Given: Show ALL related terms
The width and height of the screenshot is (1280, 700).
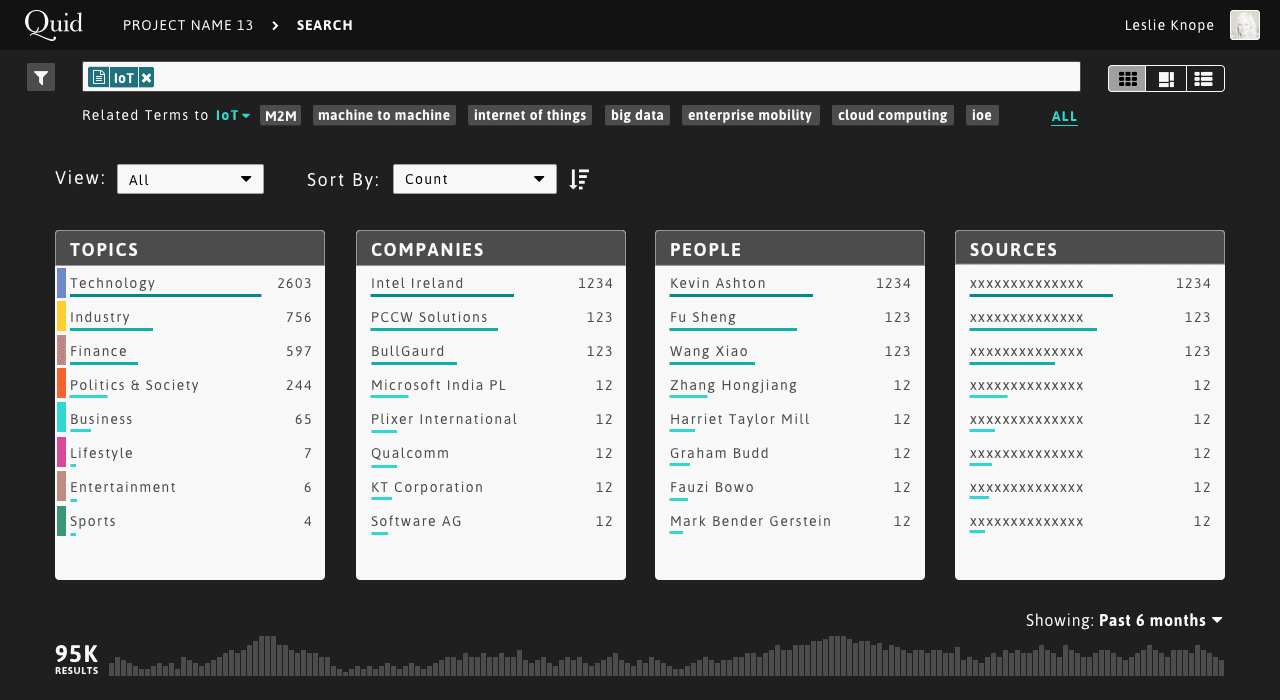Looking at the screenshot, I should (1064, 117).
